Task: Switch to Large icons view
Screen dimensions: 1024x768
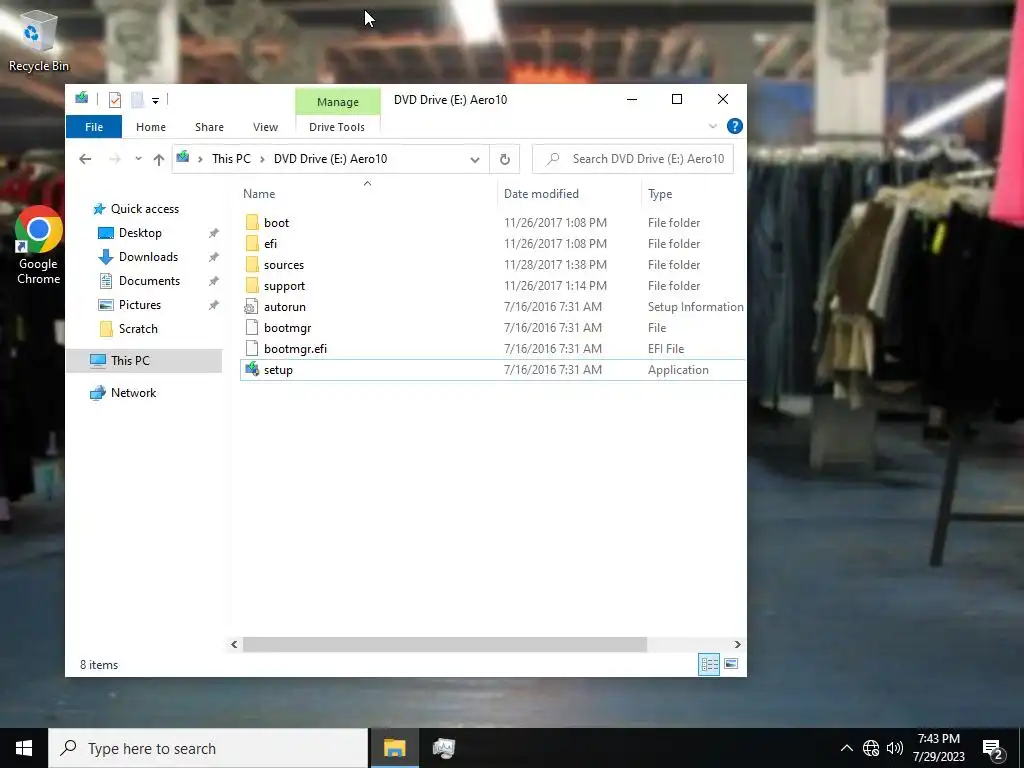Action: 731,664
